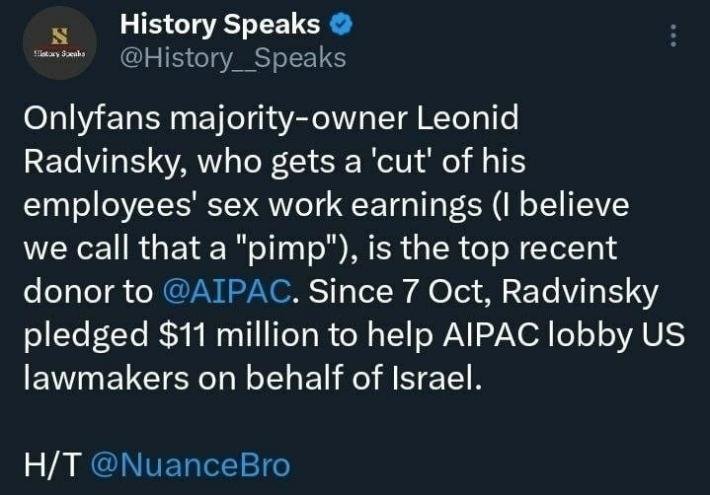Visit the @NuanceBro mentioned profile
The height and width of the screenshot is (495, 710).
[x=190, y=464]
